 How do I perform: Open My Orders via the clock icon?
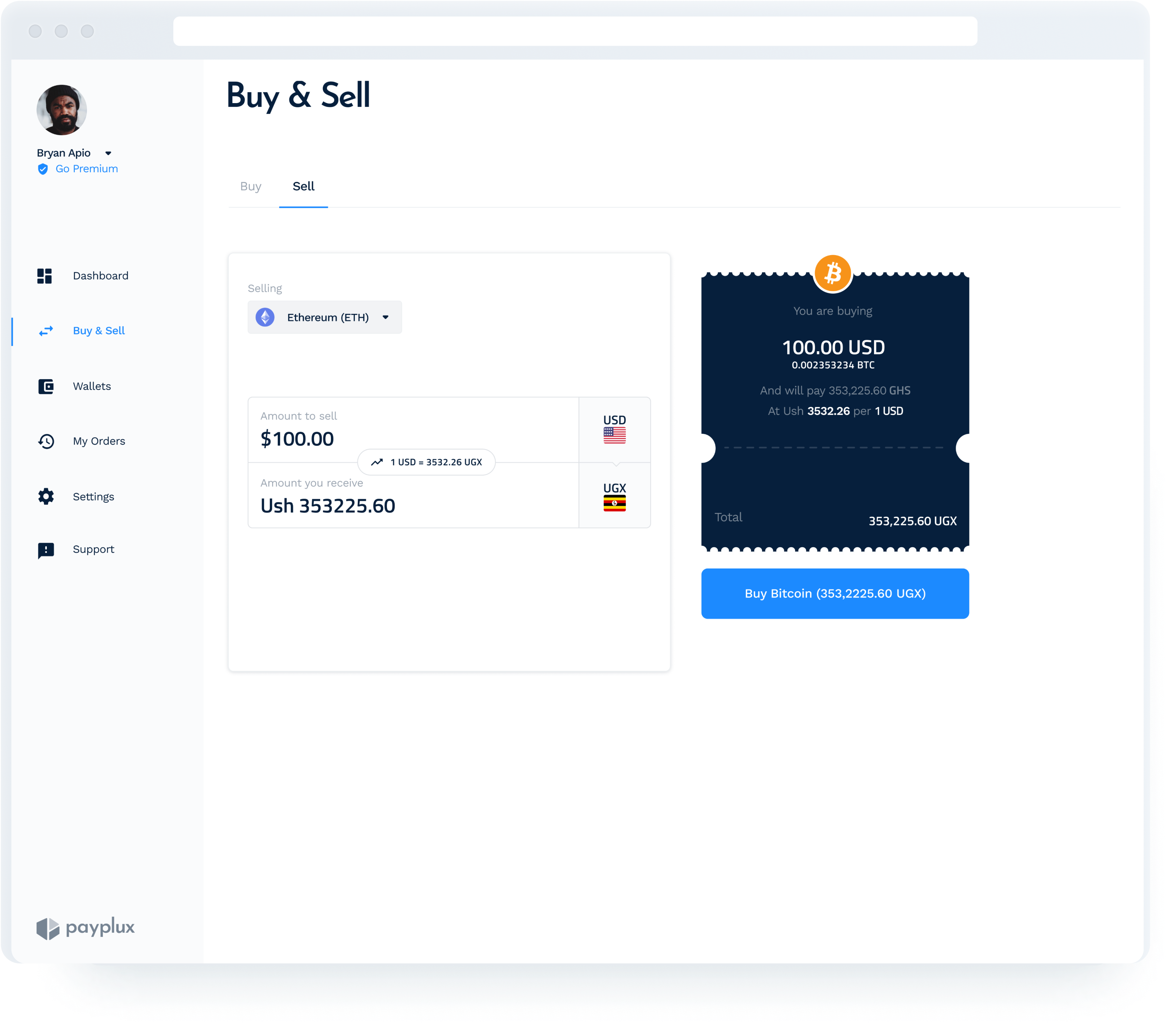(x=46, y=441)
